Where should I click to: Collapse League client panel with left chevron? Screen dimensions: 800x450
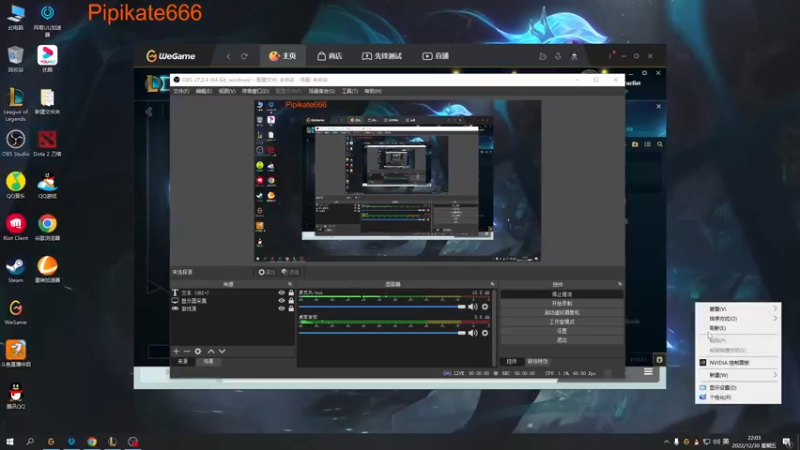click(x=149, y=112)
